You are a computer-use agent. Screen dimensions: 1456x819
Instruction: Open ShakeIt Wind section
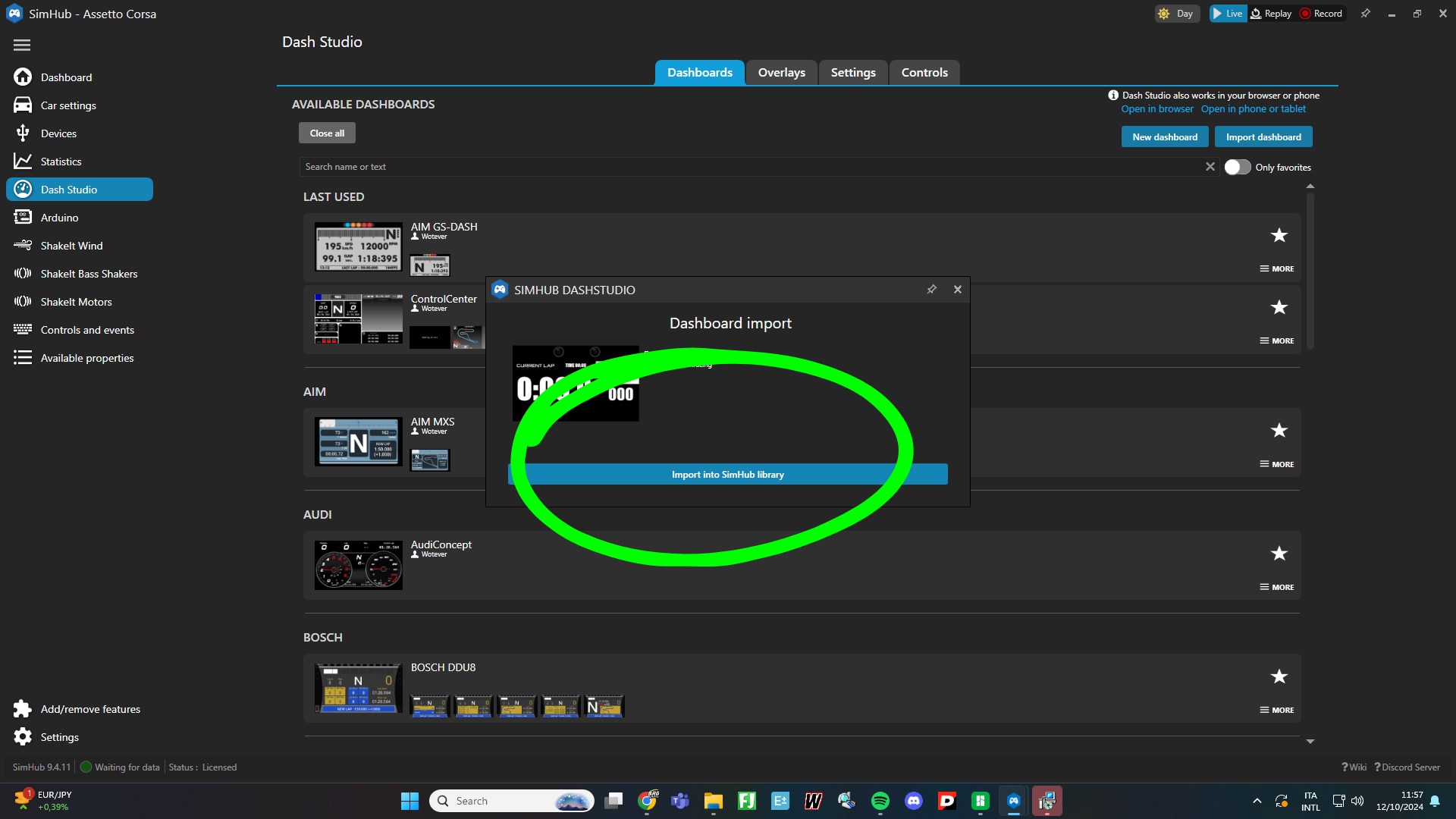coord(71,246)
